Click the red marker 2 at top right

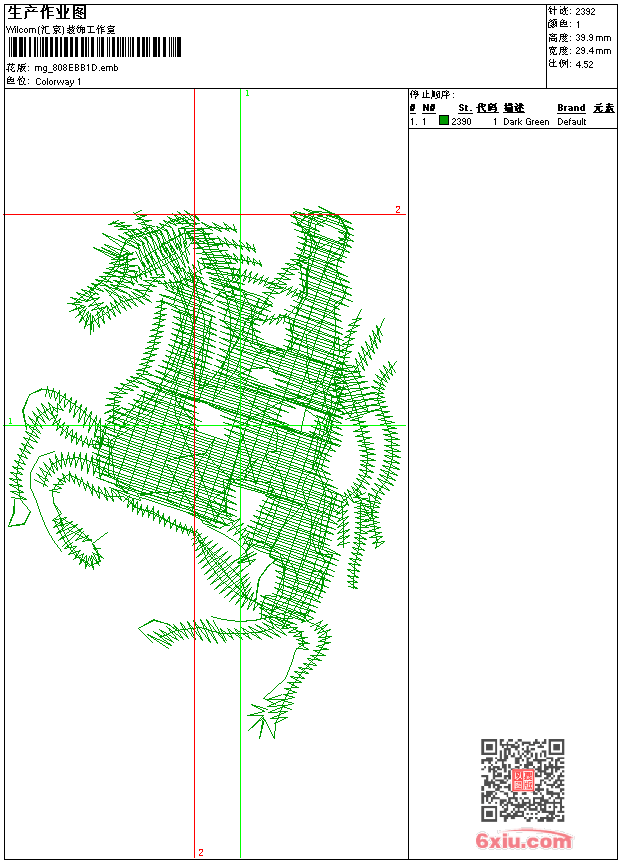[397, 210]
